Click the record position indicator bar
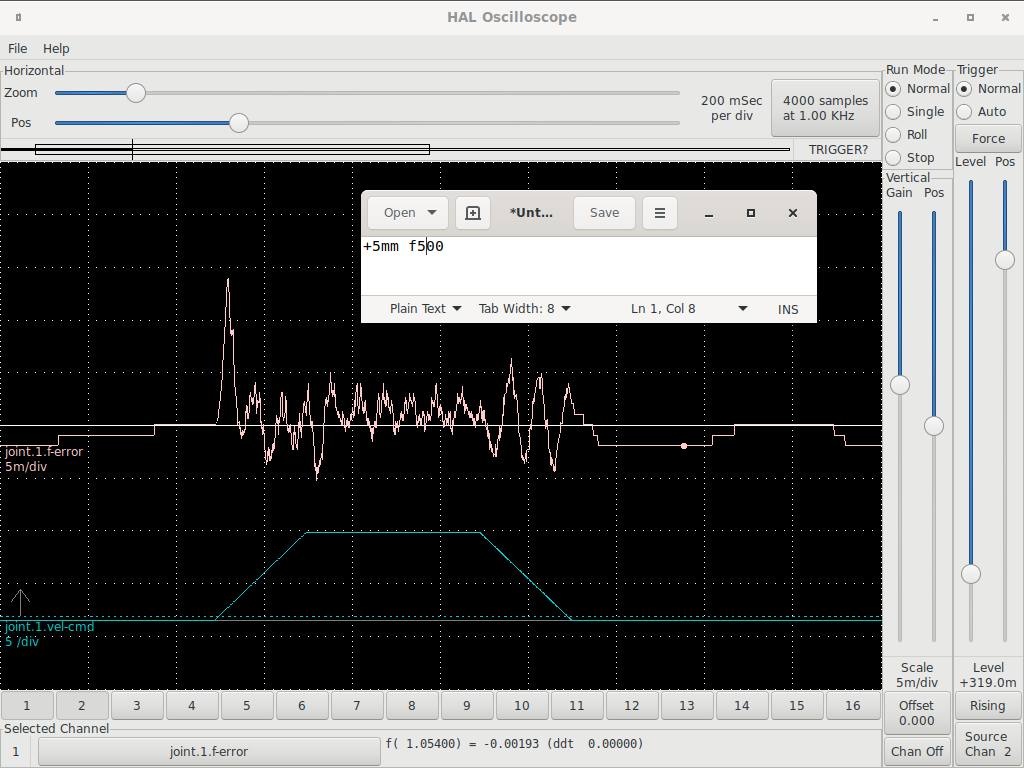Screen dimensions: 1024x768 click(x=395, y=150)
